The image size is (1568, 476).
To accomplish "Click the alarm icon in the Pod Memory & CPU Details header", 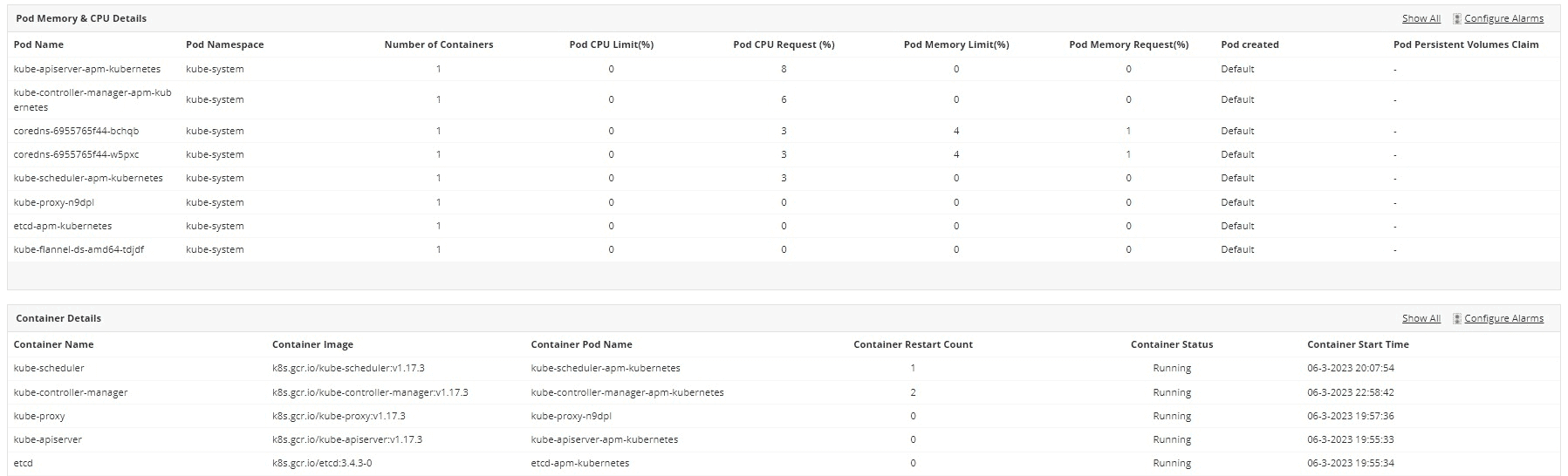I will pos(1457,18).
